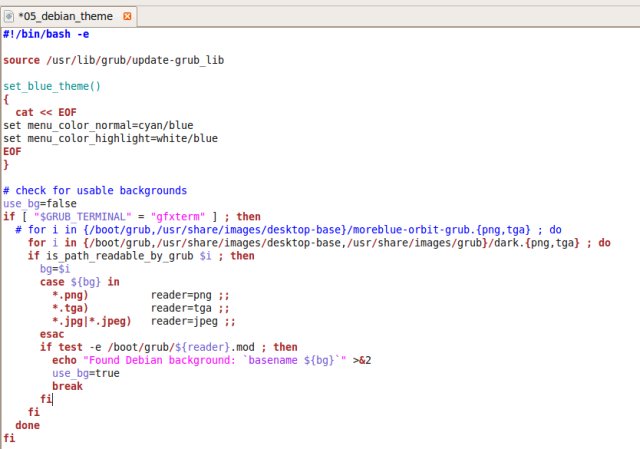Select the *05_debian_theme tab label
The height and width of the screenshot is (449, 640).
click(x=65, y=18)
